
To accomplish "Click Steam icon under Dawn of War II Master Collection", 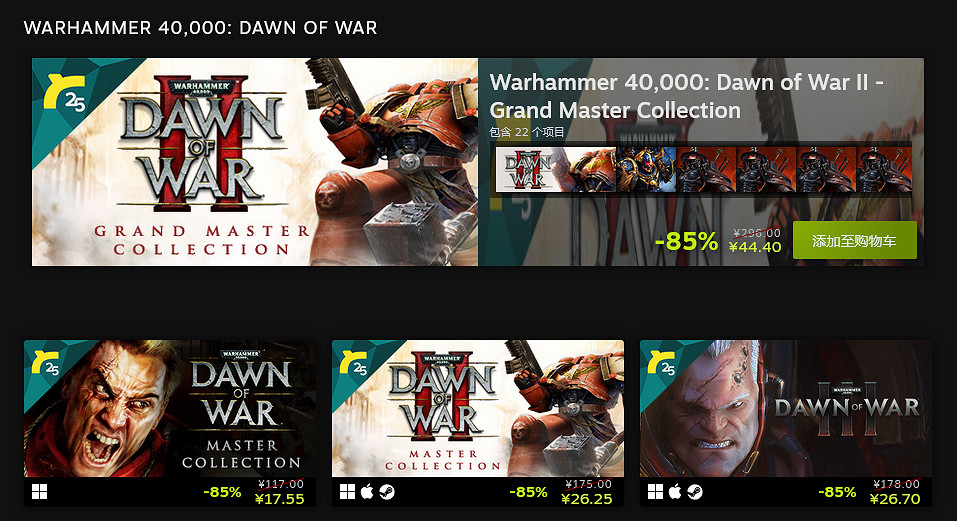I will 386,492.
